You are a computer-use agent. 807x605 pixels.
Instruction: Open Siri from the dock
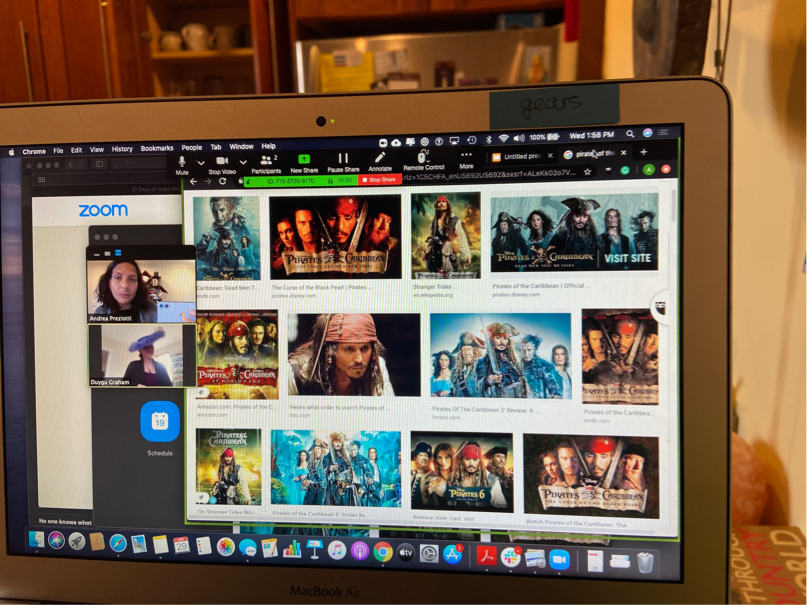[x=56, y=541]
